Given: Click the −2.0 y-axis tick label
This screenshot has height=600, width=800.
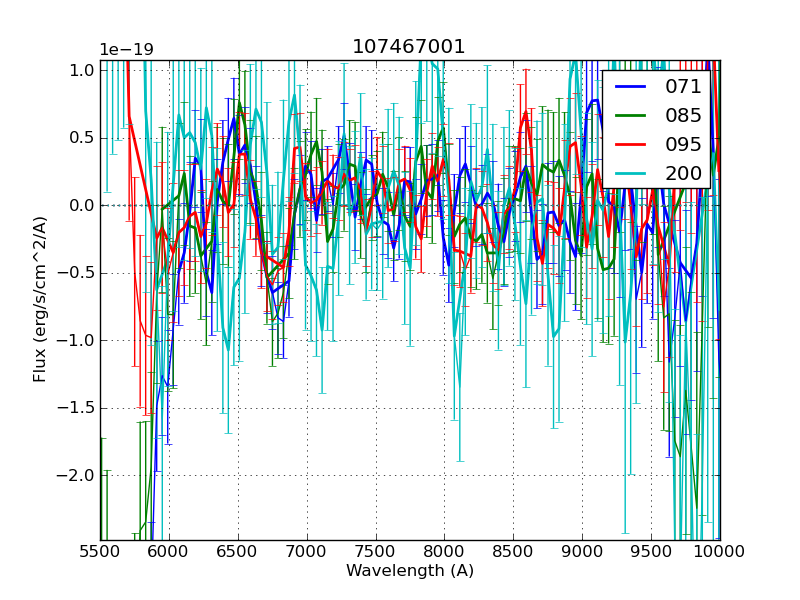Looking at the screenshot, I should (77, 475).
